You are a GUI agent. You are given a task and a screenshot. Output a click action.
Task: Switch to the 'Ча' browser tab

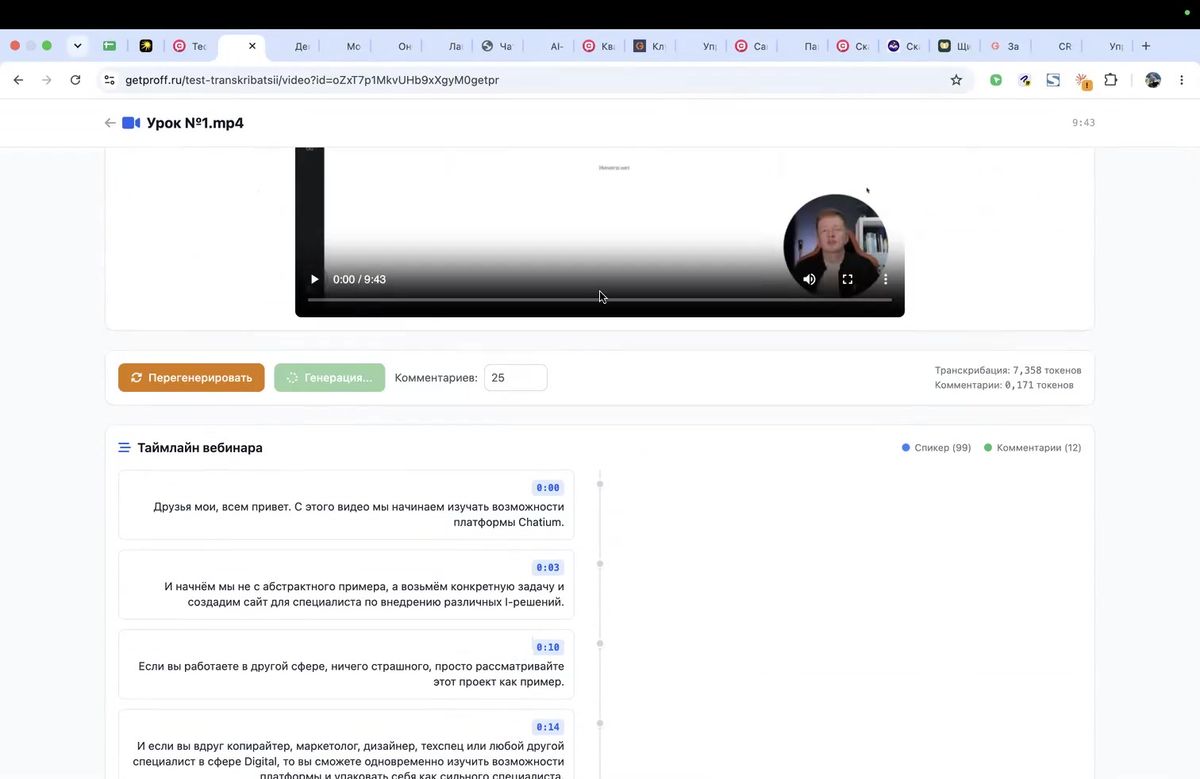coord(497,46)
